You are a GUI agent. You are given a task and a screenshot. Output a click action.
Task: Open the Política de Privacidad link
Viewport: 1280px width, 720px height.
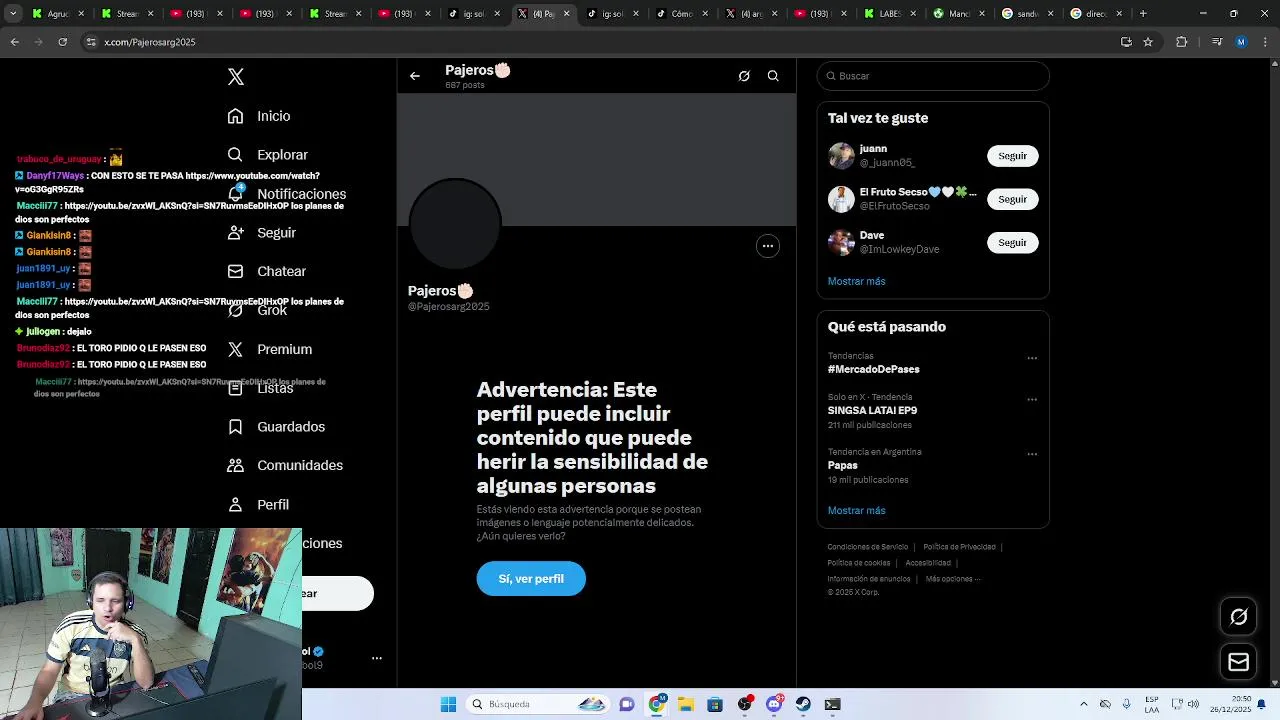(x=959, y=547)
